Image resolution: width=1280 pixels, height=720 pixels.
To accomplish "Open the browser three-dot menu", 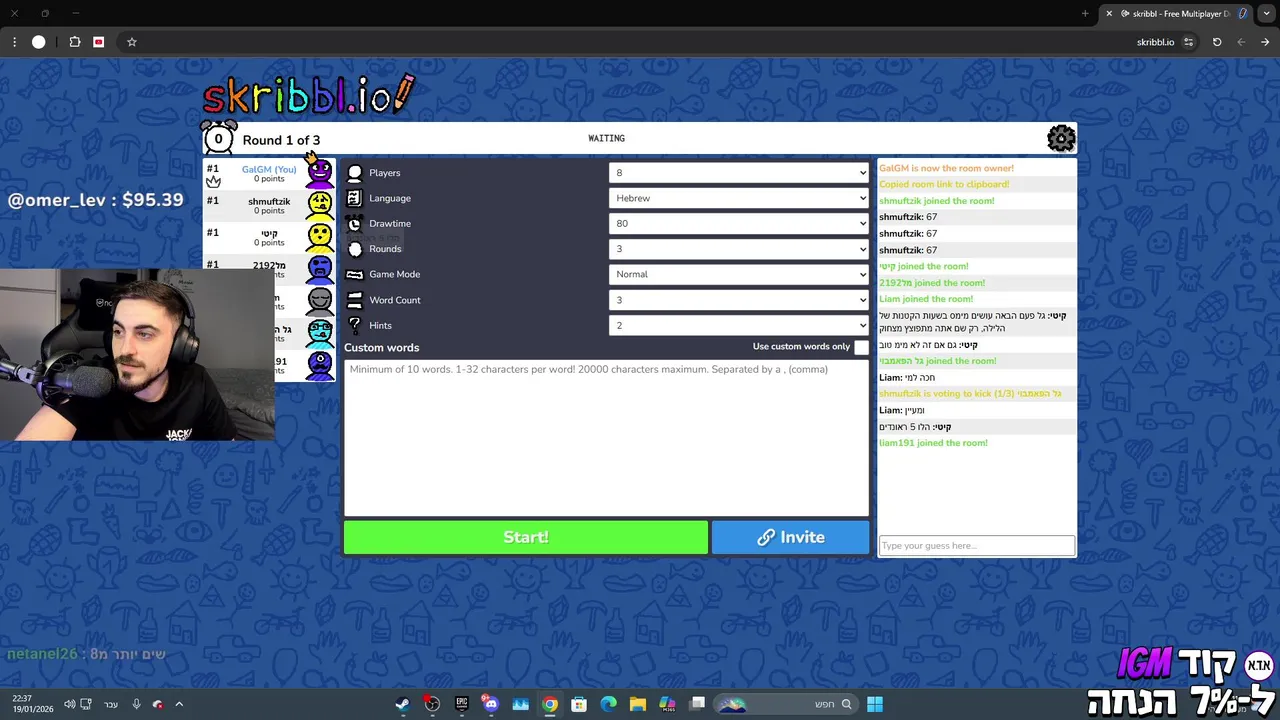I will click(x=14, y=42).
